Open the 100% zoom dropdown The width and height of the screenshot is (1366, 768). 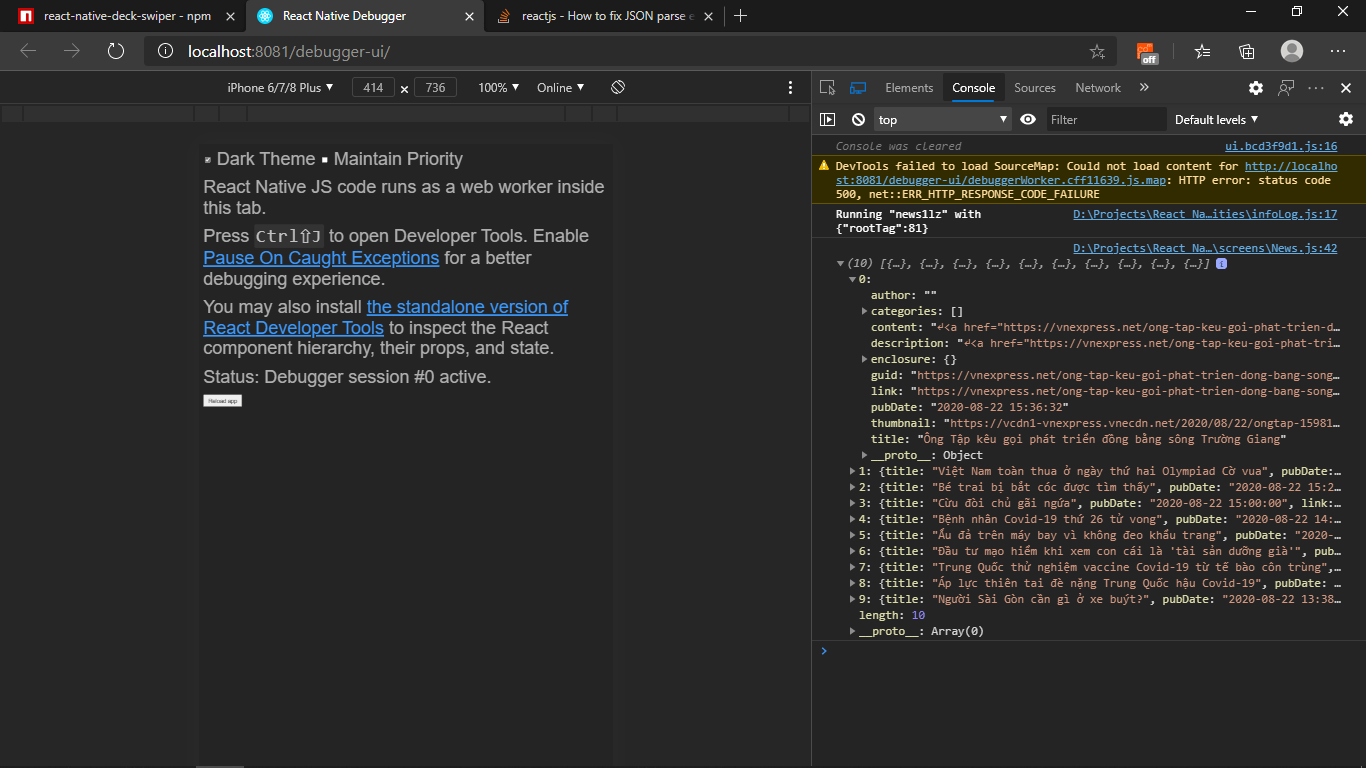click(x=499, y=88)
